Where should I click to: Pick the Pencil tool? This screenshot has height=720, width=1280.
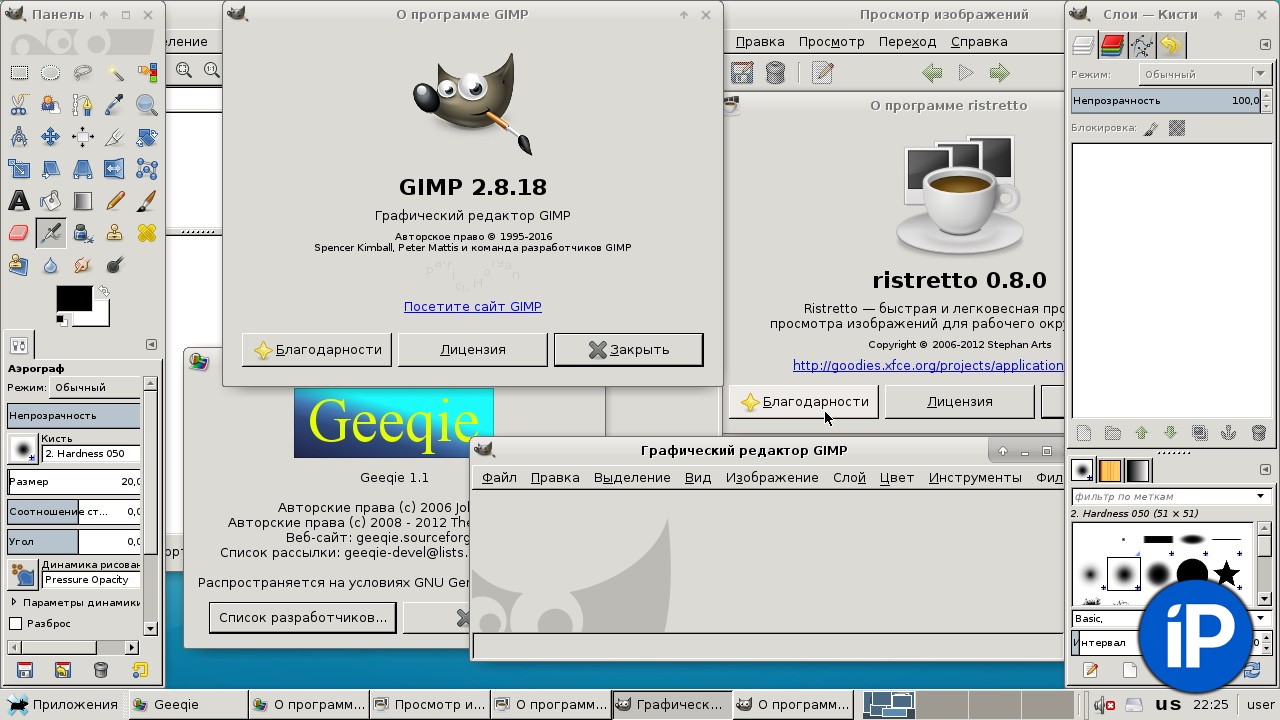pyautogui.click(x=114, y=201)
